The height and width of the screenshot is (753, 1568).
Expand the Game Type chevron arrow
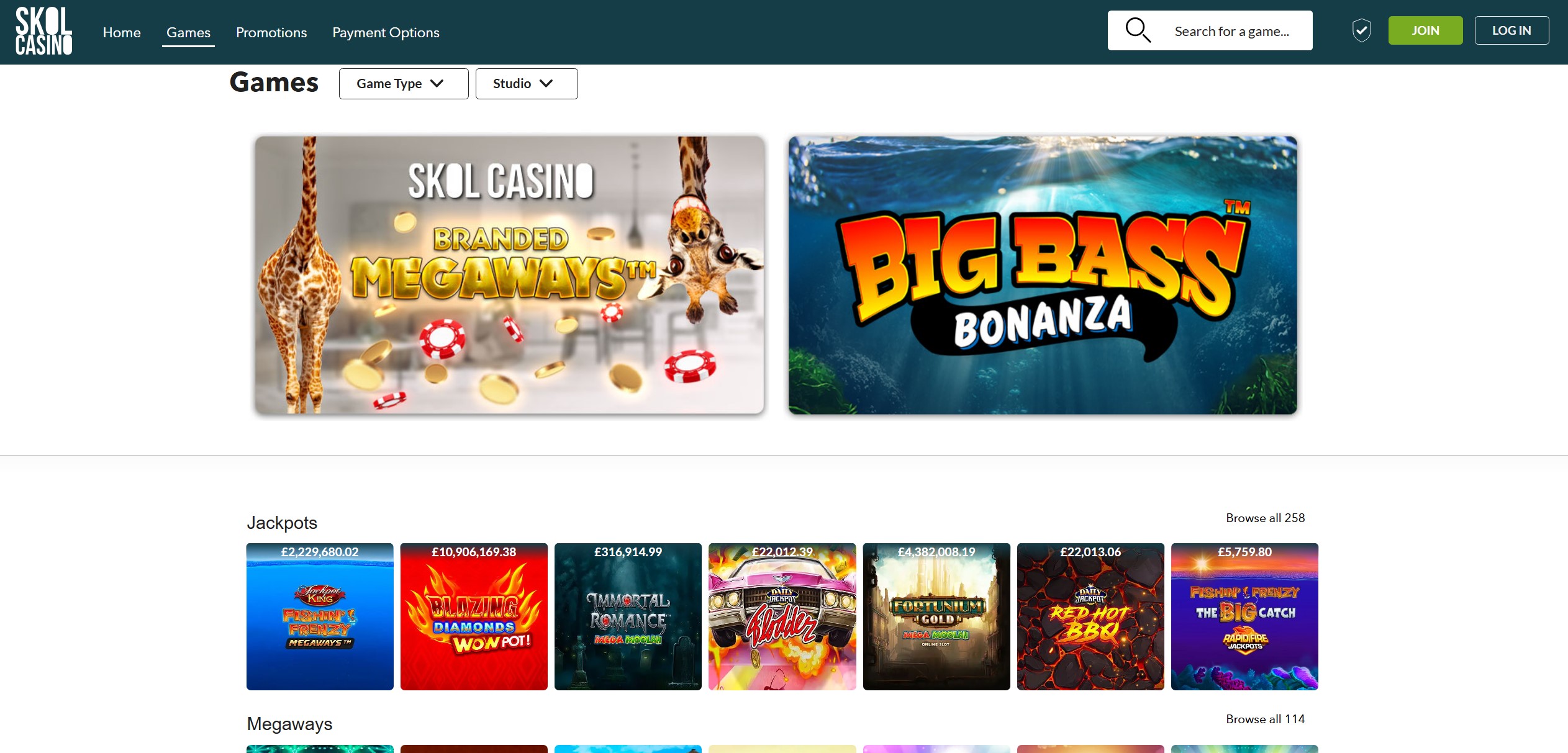(x=438, y=83)
